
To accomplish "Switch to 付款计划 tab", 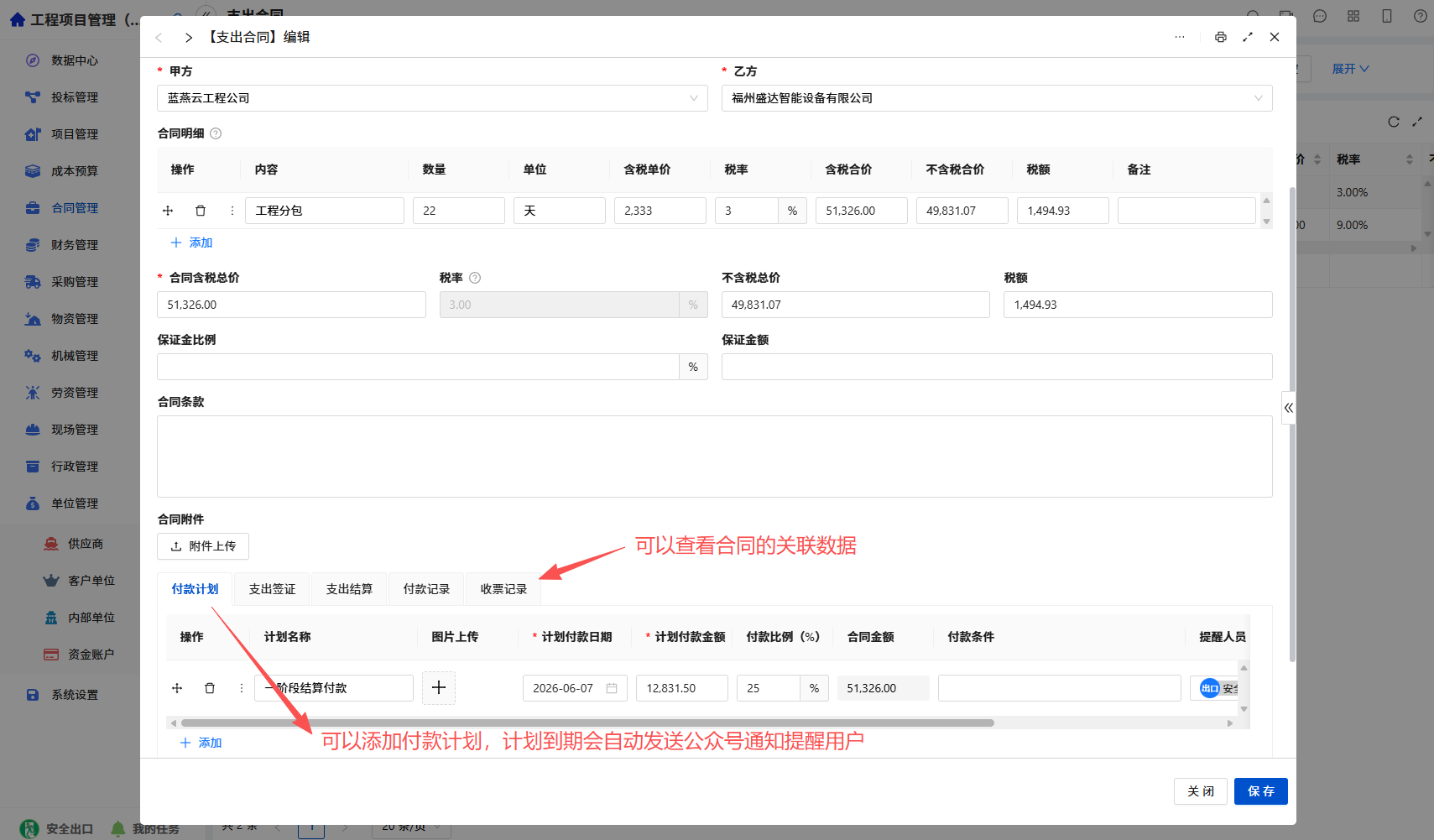I will (x=195, y=589).
